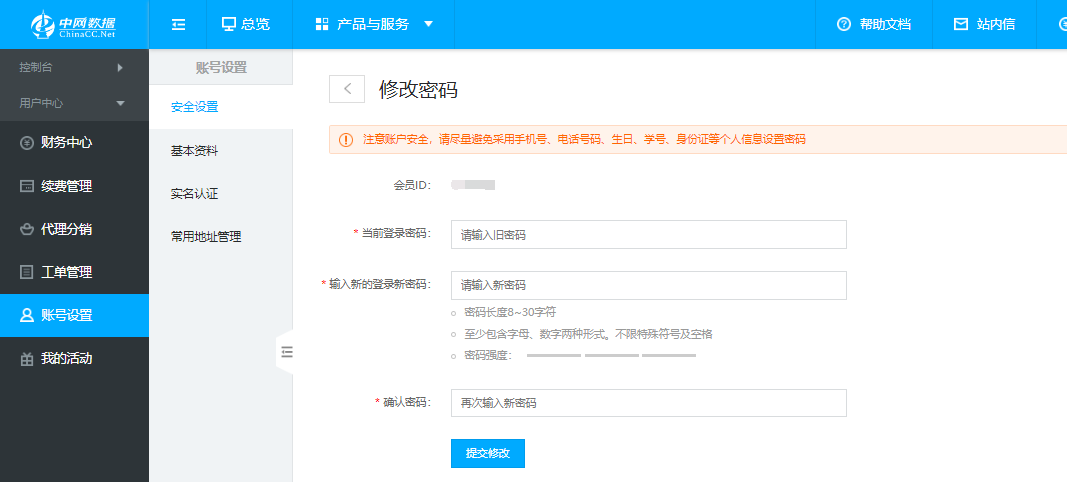Expand the 产品与服务 dropdown menu

[x=374, y=24]
